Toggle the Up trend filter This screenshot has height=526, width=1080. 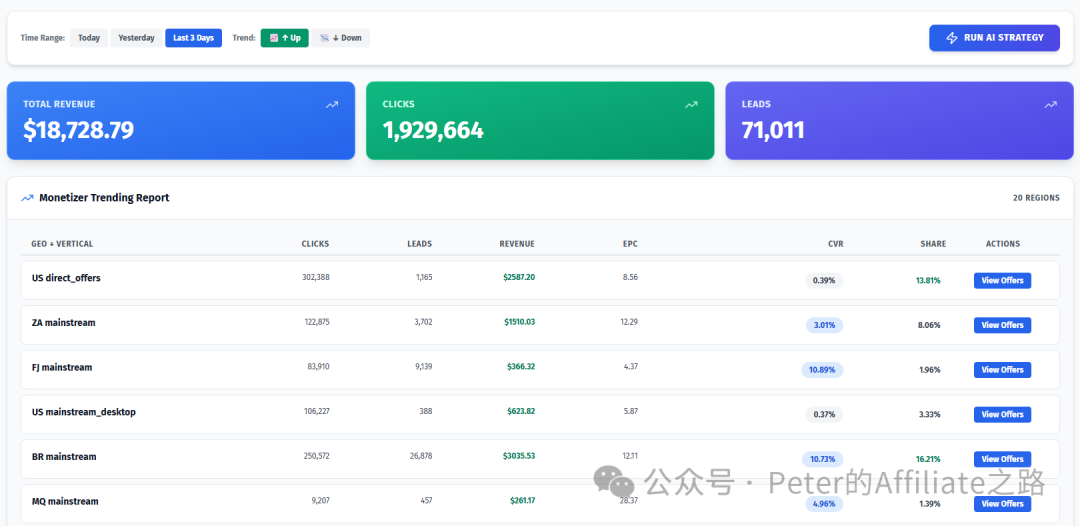coord(284,38)
